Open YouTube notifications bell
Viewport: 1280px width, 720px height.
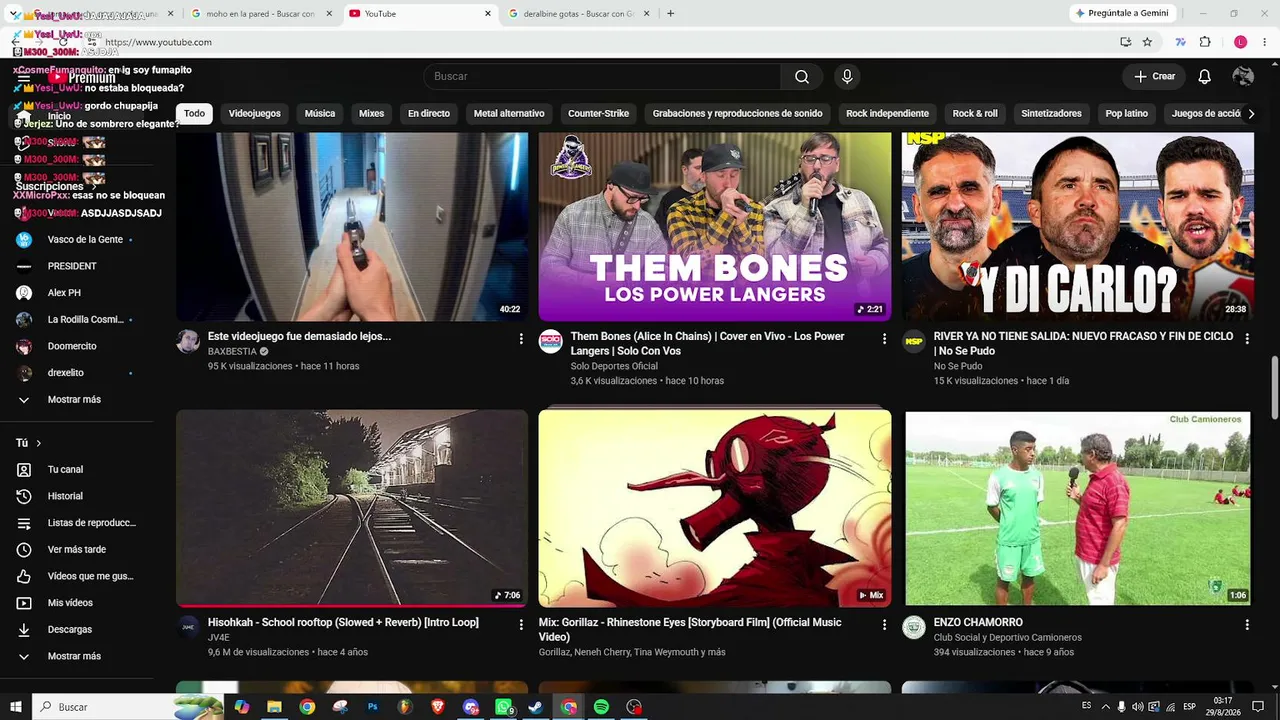1205,77
